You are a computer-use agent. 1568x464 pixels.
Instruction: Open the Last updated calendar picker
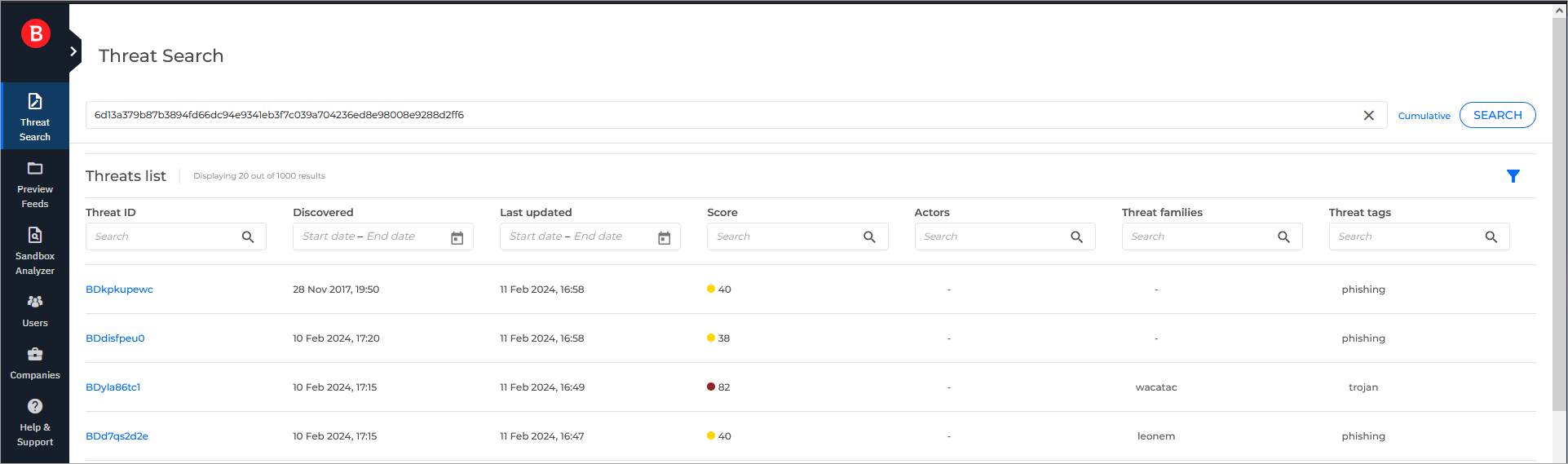pyautogui.click(x=664, y=237)
